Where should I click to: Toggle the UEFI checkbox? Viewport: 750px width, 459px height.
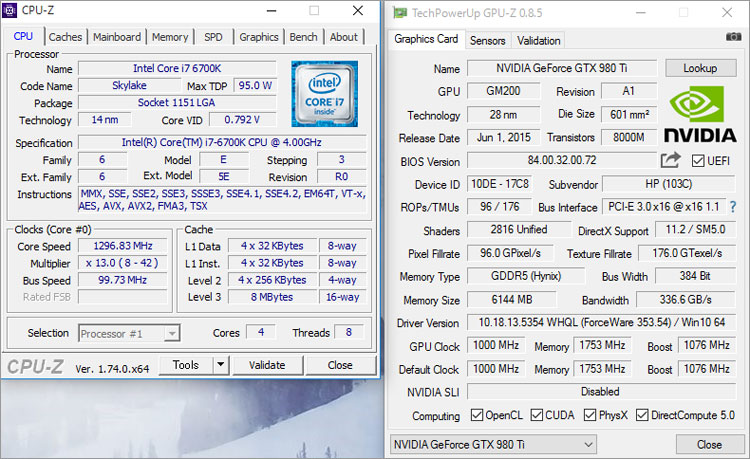[x=697, y=161]
